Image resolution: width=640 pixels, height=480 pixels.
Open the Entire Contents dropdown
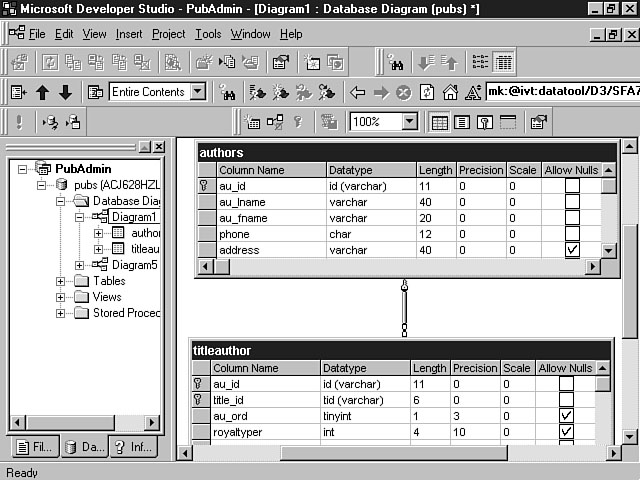[x=197, y=92]
